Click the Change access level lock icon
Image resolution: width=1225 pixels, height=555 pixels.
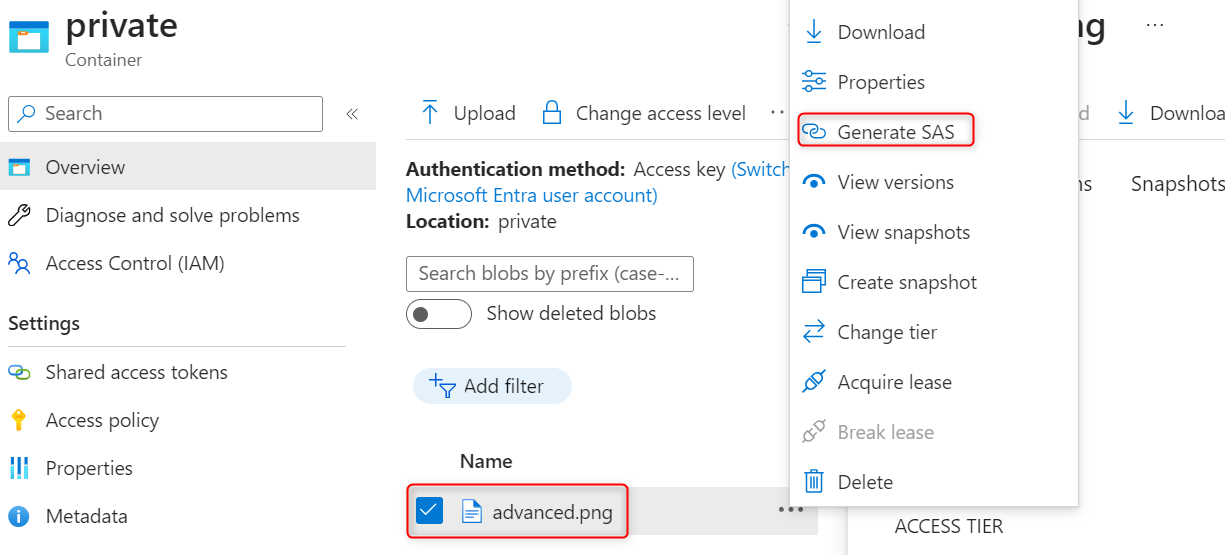click(551, 113)
